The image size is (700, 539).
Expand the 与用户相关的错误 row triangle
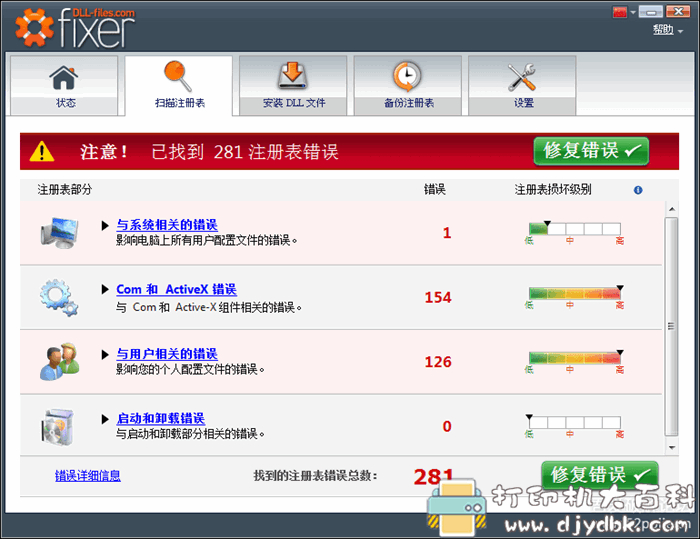tap(105, 355)
